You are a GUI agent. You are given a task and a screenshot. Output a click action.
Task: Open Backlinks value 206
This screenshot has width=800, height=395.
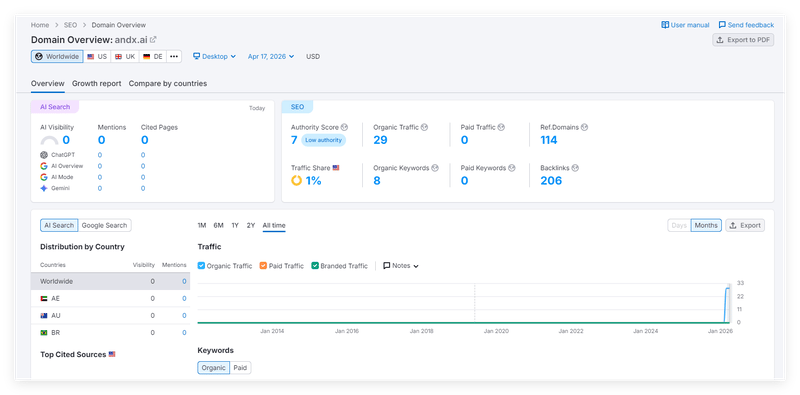click(551, 181)
